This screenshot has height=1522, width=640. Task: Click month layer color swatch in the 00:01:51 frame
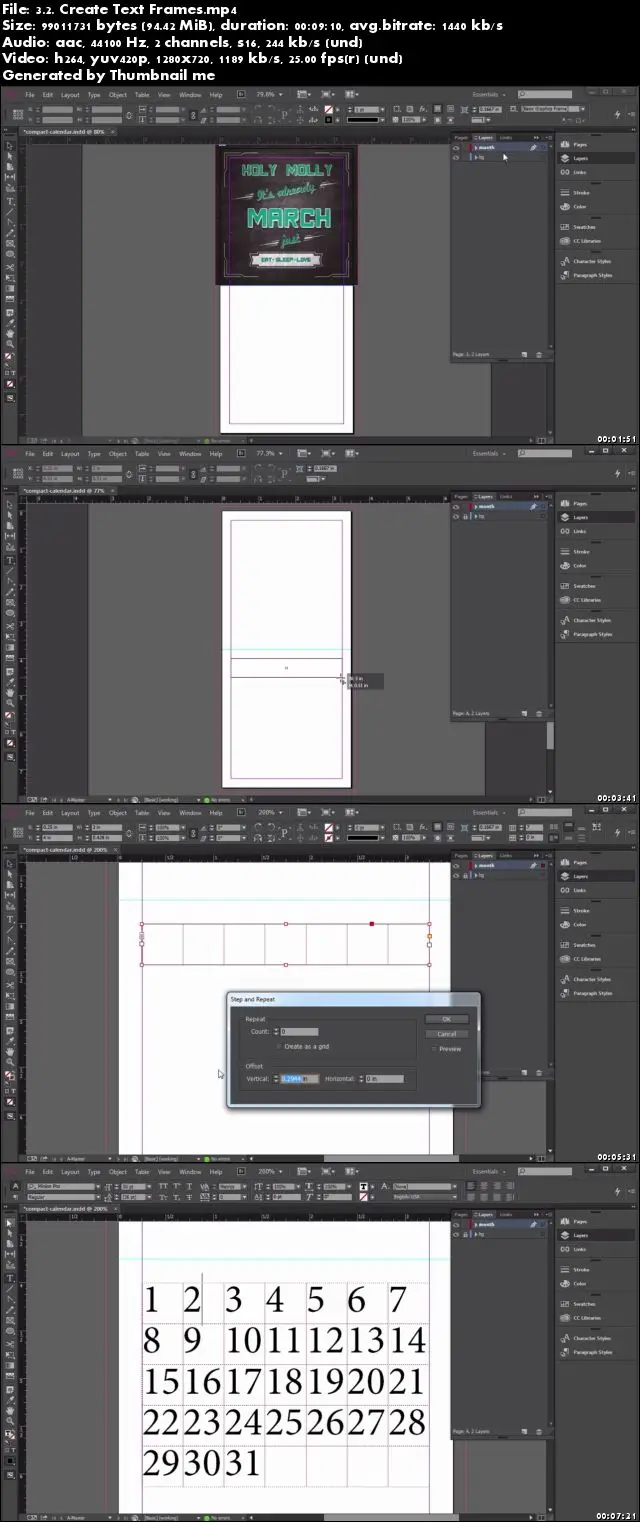point(468,147)
